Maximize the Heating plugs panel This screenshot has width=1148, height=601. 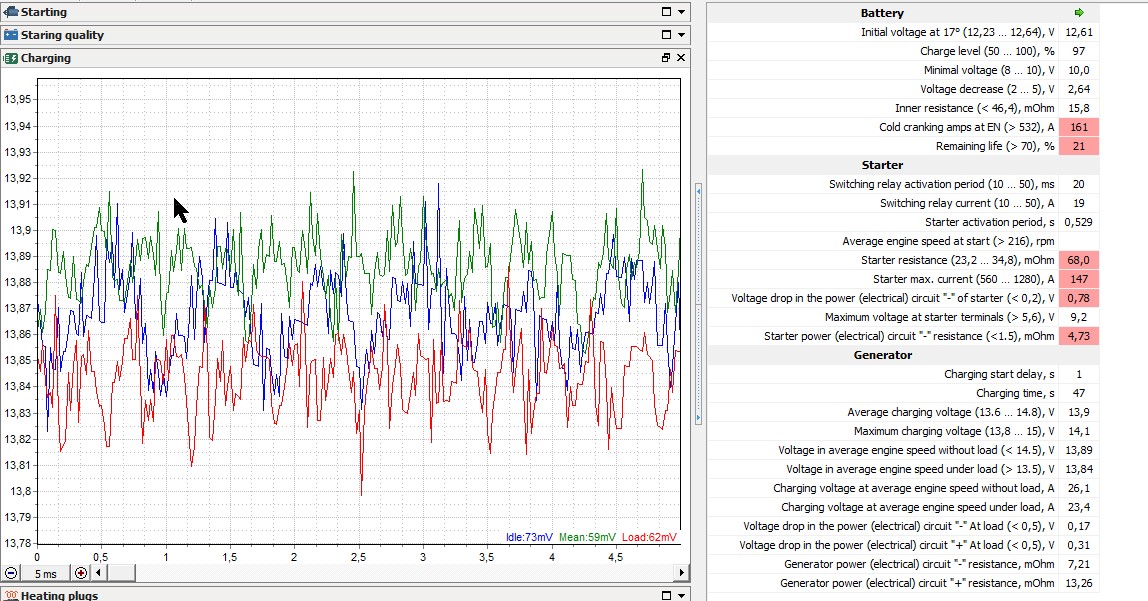coord(666,595)
